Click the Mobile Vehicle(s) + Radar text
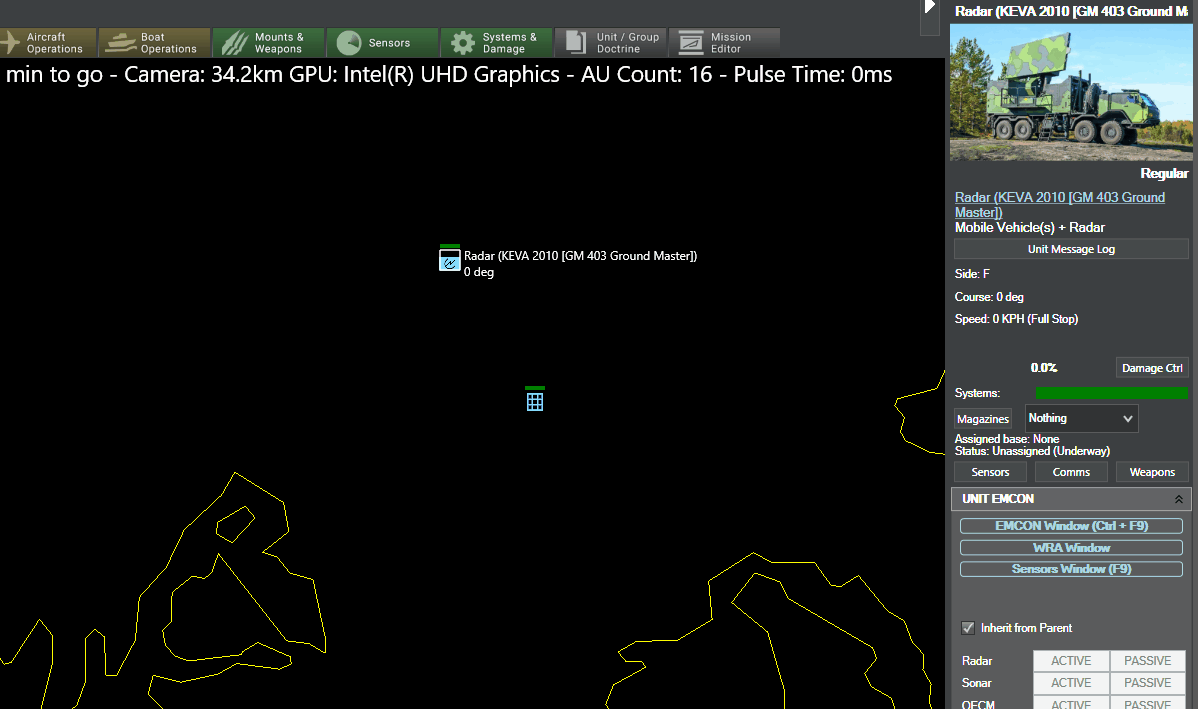 click(x=1029, y=228)
